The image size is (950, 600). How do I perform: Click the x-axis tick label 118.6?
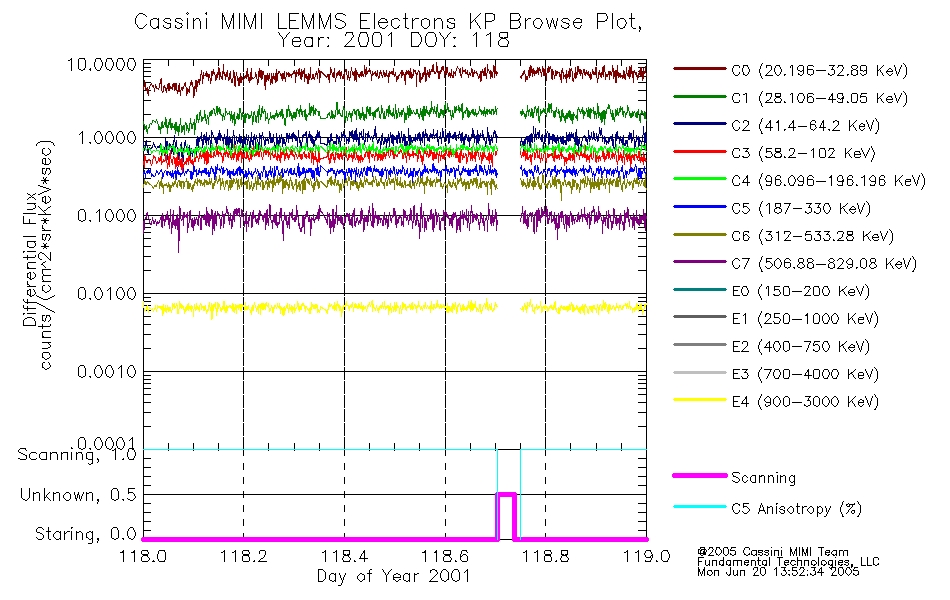445,556
